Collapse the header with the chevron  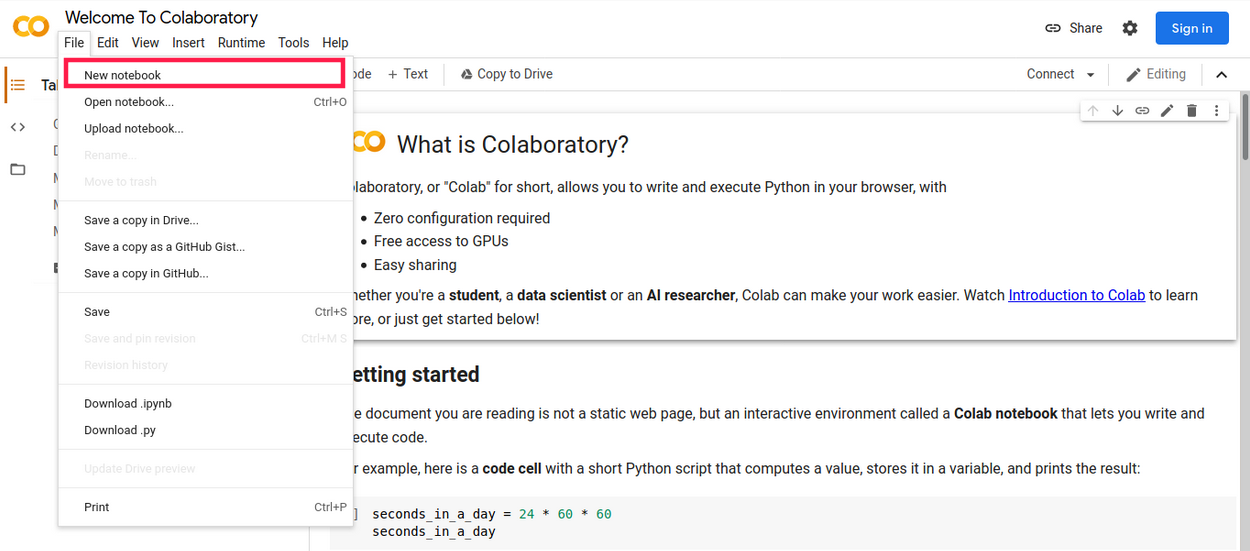tap(1222, 74)
